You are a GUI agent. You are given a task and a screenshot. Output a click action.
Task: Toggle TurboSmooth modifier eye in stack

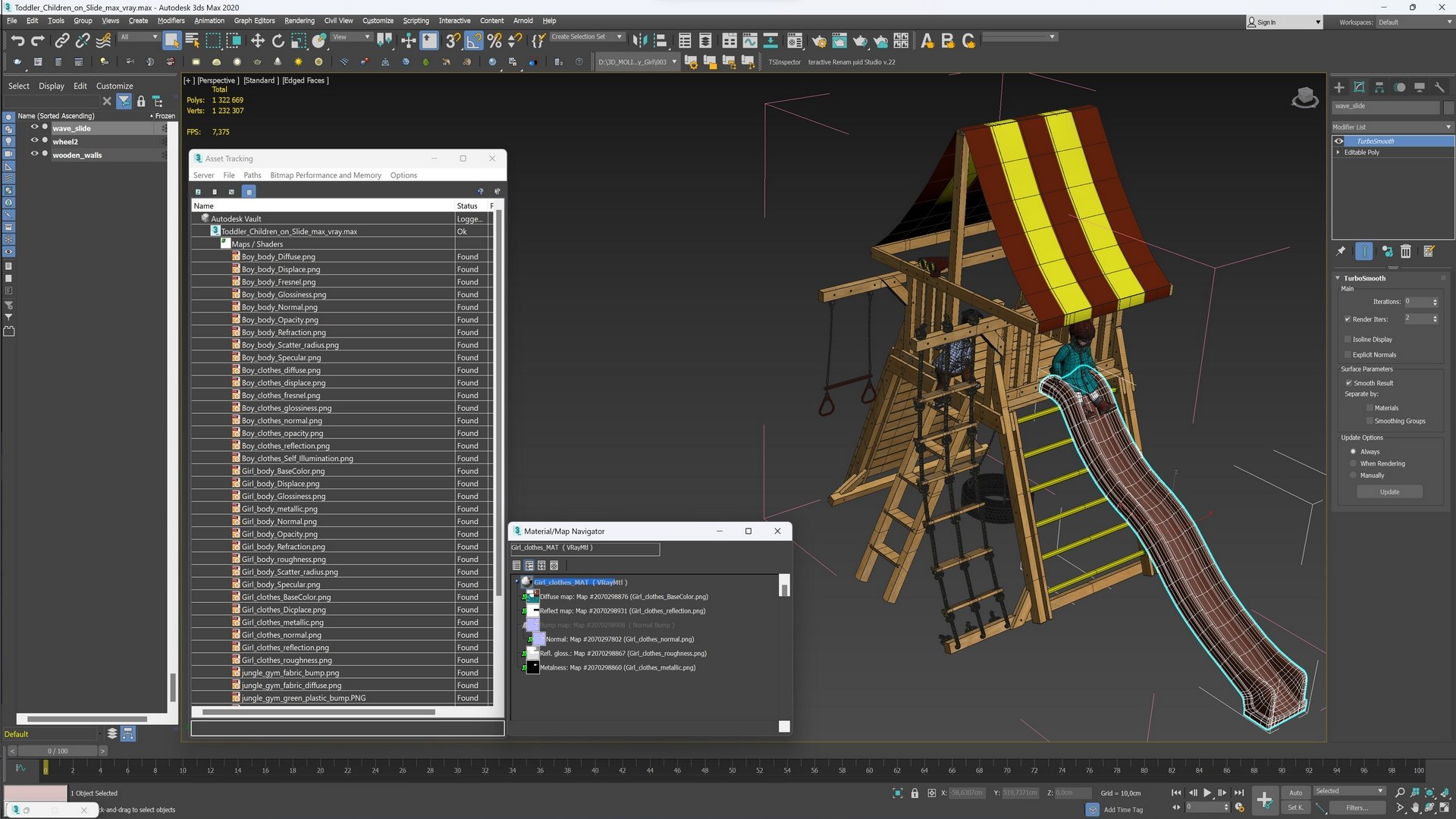(x=1339, y=141)
